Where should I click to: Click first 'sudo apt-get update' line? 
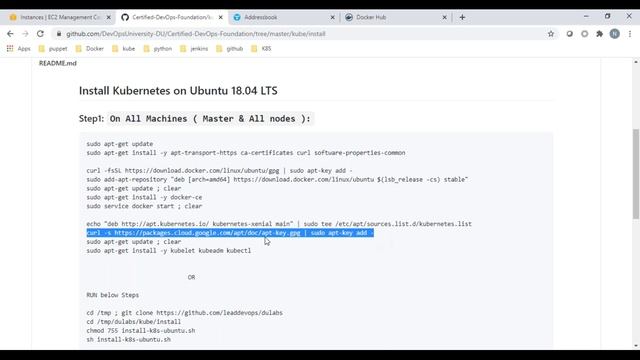tap(120, 144)
